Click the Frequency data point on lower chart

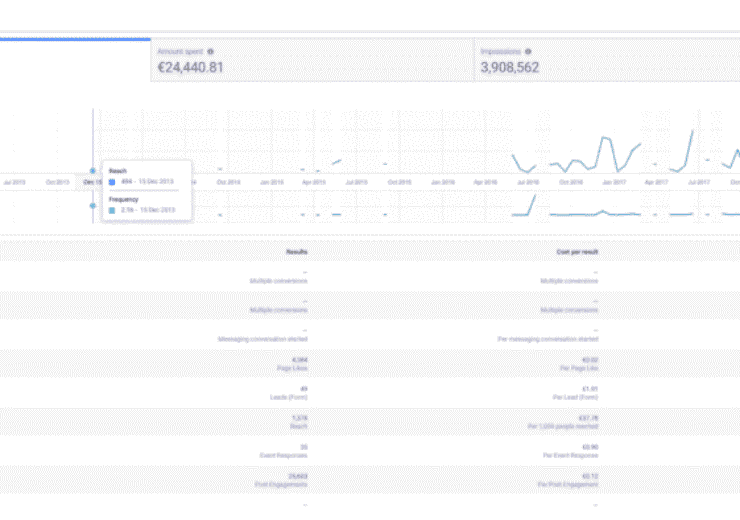(93, 206)
